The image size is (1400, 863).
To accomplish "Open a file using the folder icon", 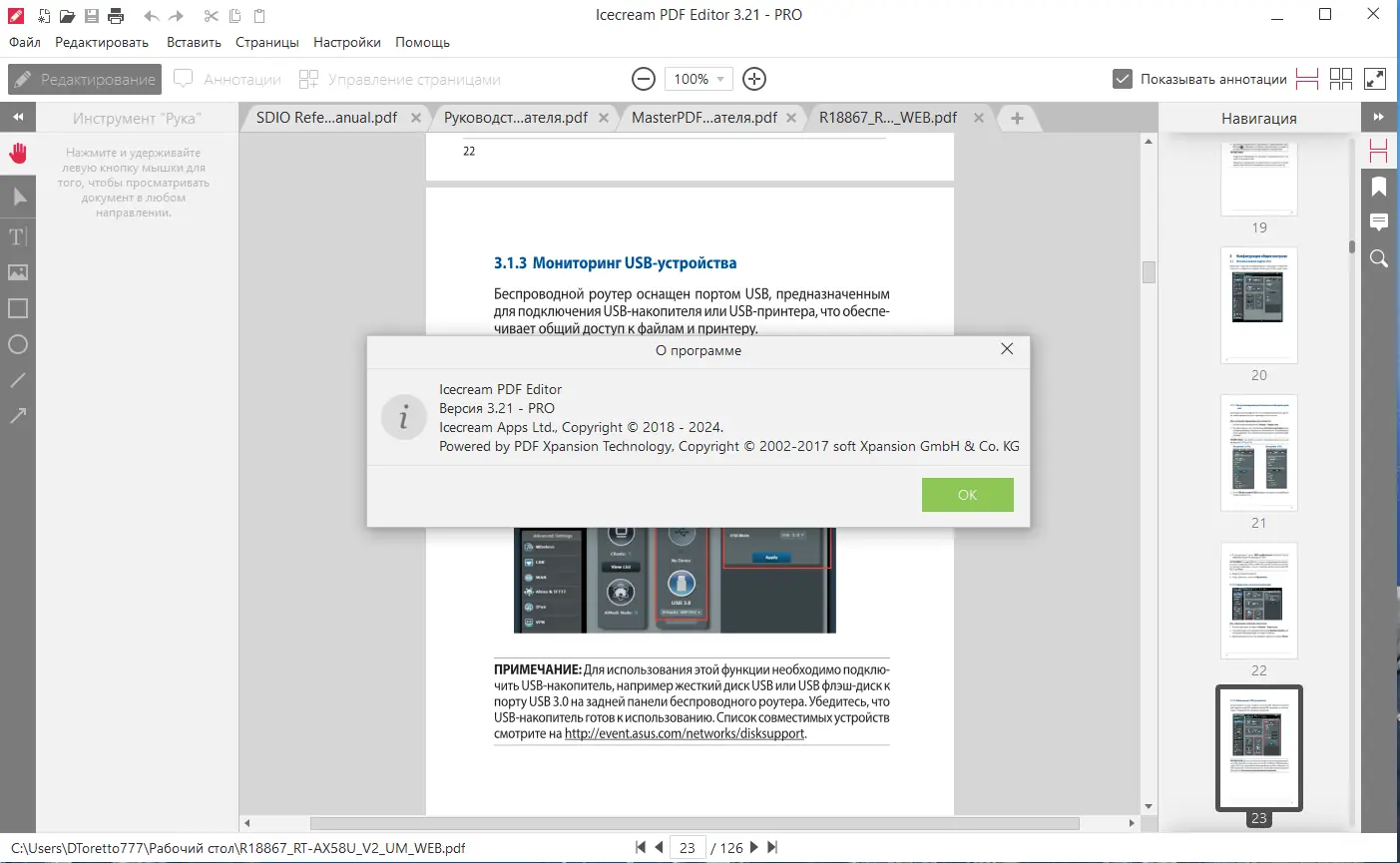I will pyautogui.click(x=67, y=16).
